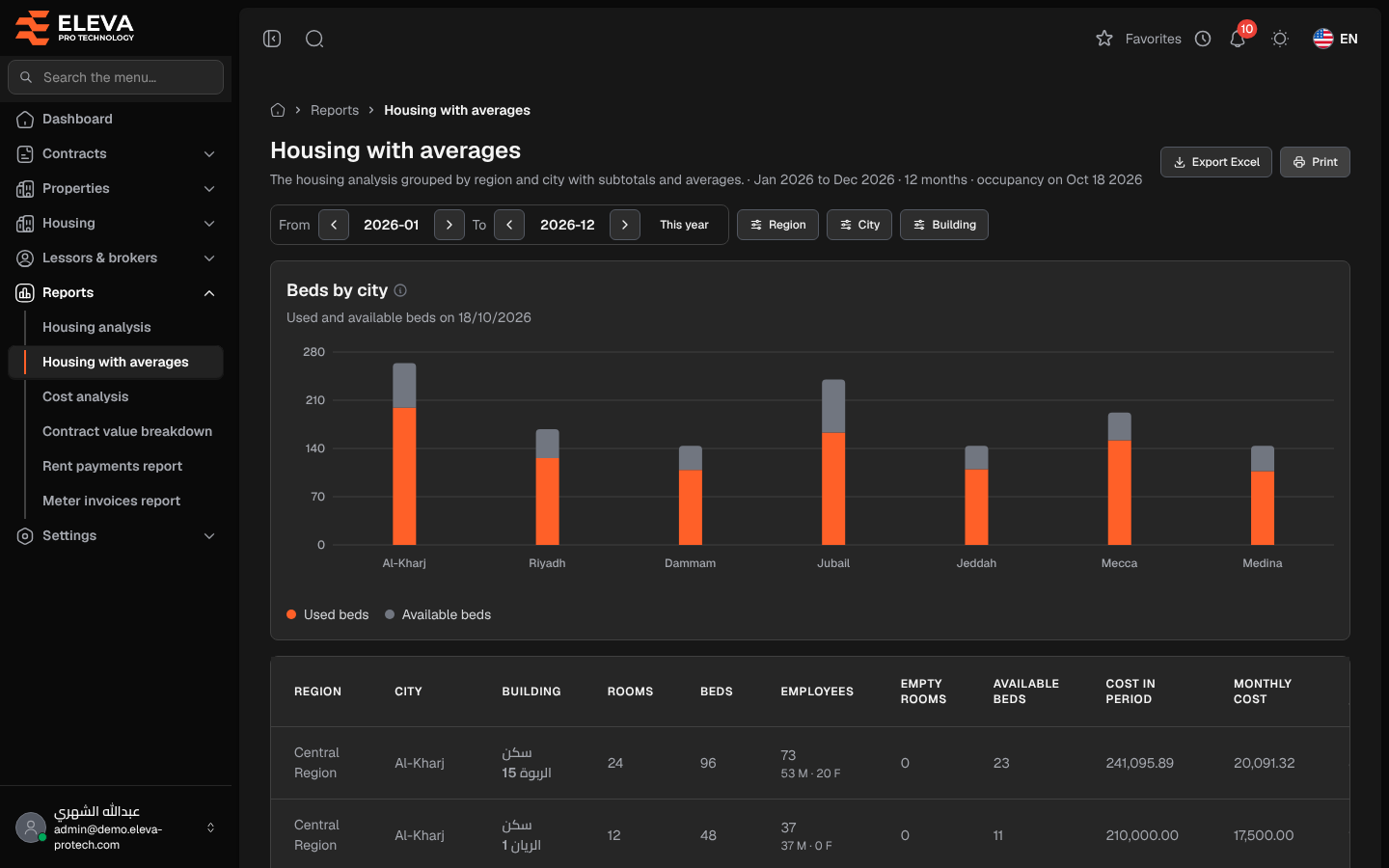This screenshot has height=868, width=1389.
Task: Open recent history clock icon
Action: (1203, 39)
